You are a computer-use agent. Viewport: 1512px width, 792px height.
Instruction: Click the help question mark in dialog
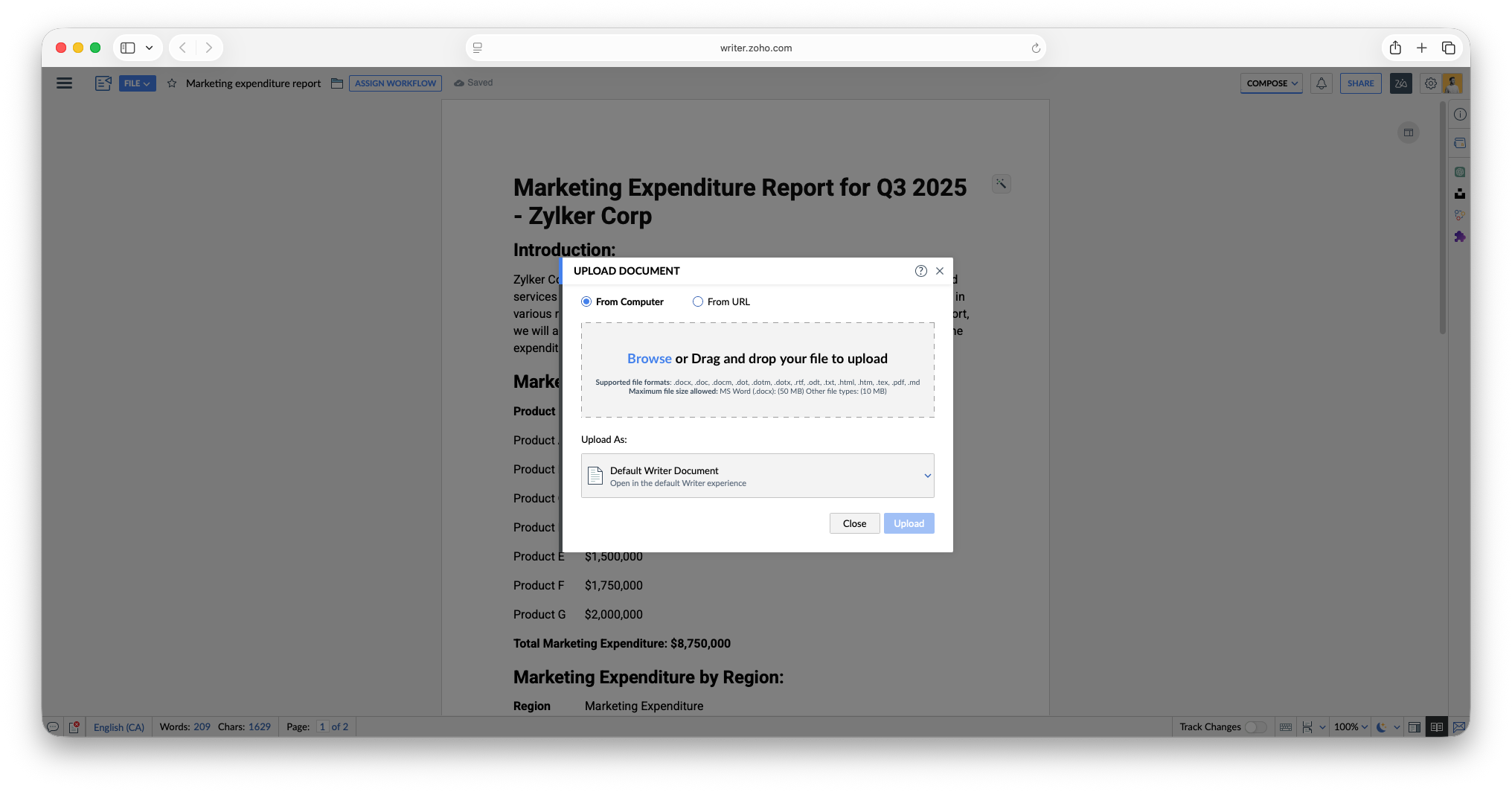click(920, 271)
